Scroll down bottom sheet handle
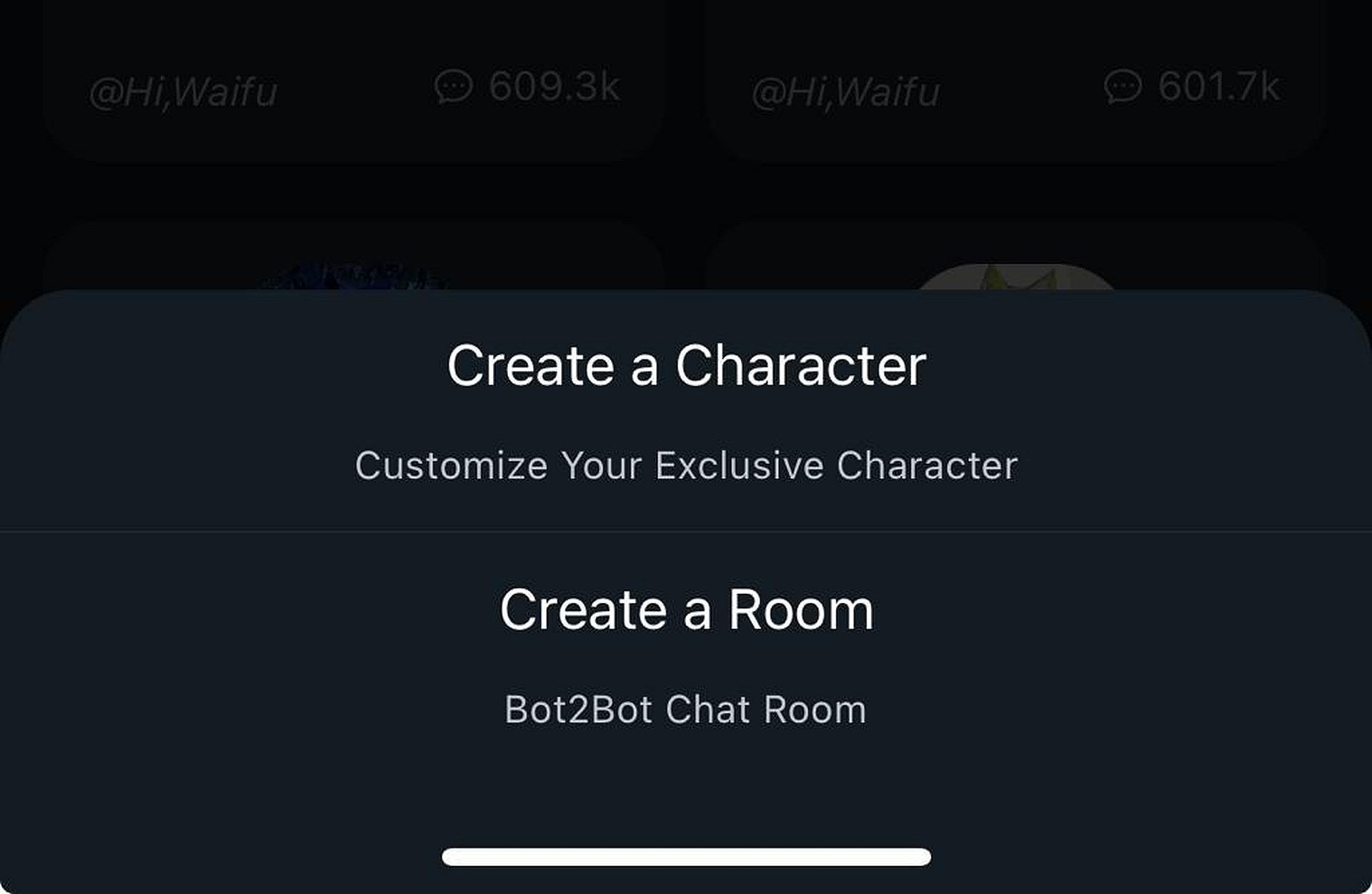Image resolution: width=1372 pixels, height=894 pixels. tap(686, 855)
